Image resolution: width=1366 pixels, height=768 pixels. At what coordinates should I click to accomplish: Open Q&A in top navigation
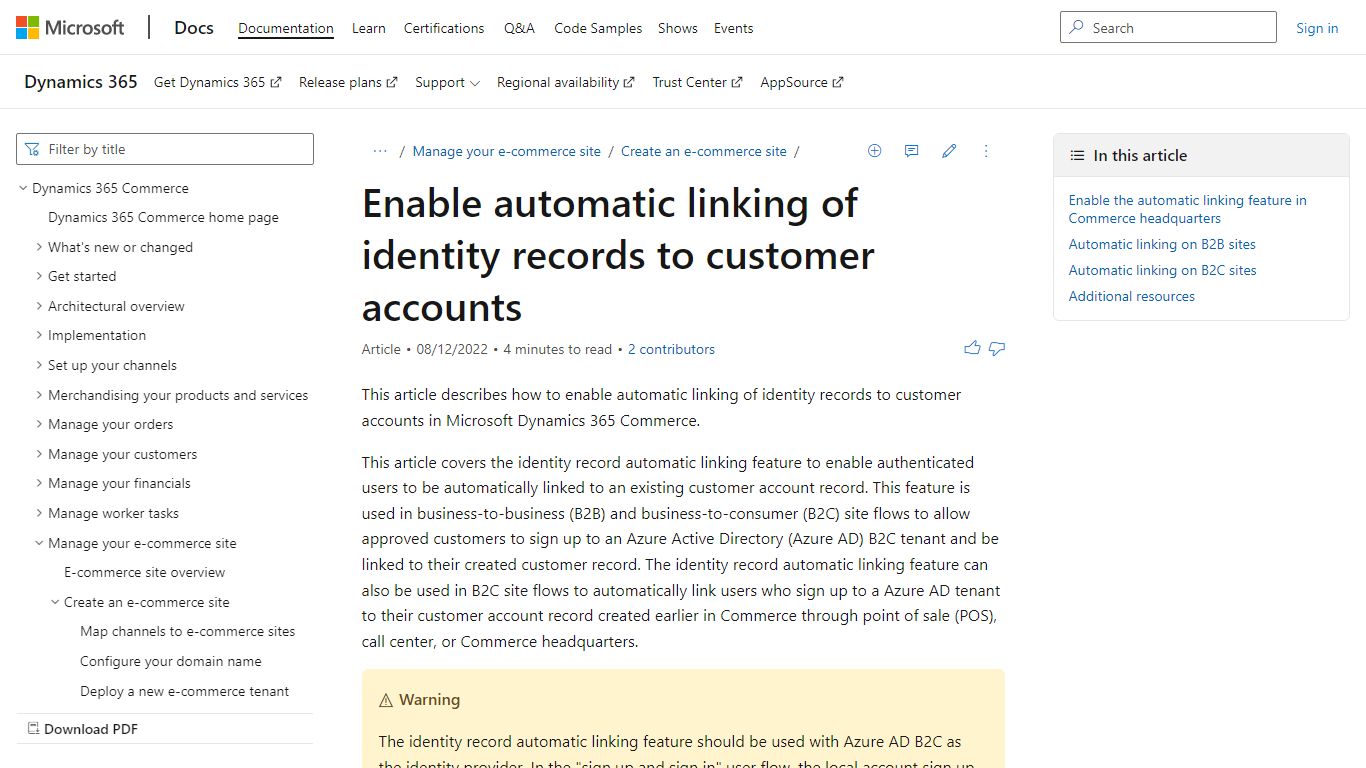click(x=519, y=28)
